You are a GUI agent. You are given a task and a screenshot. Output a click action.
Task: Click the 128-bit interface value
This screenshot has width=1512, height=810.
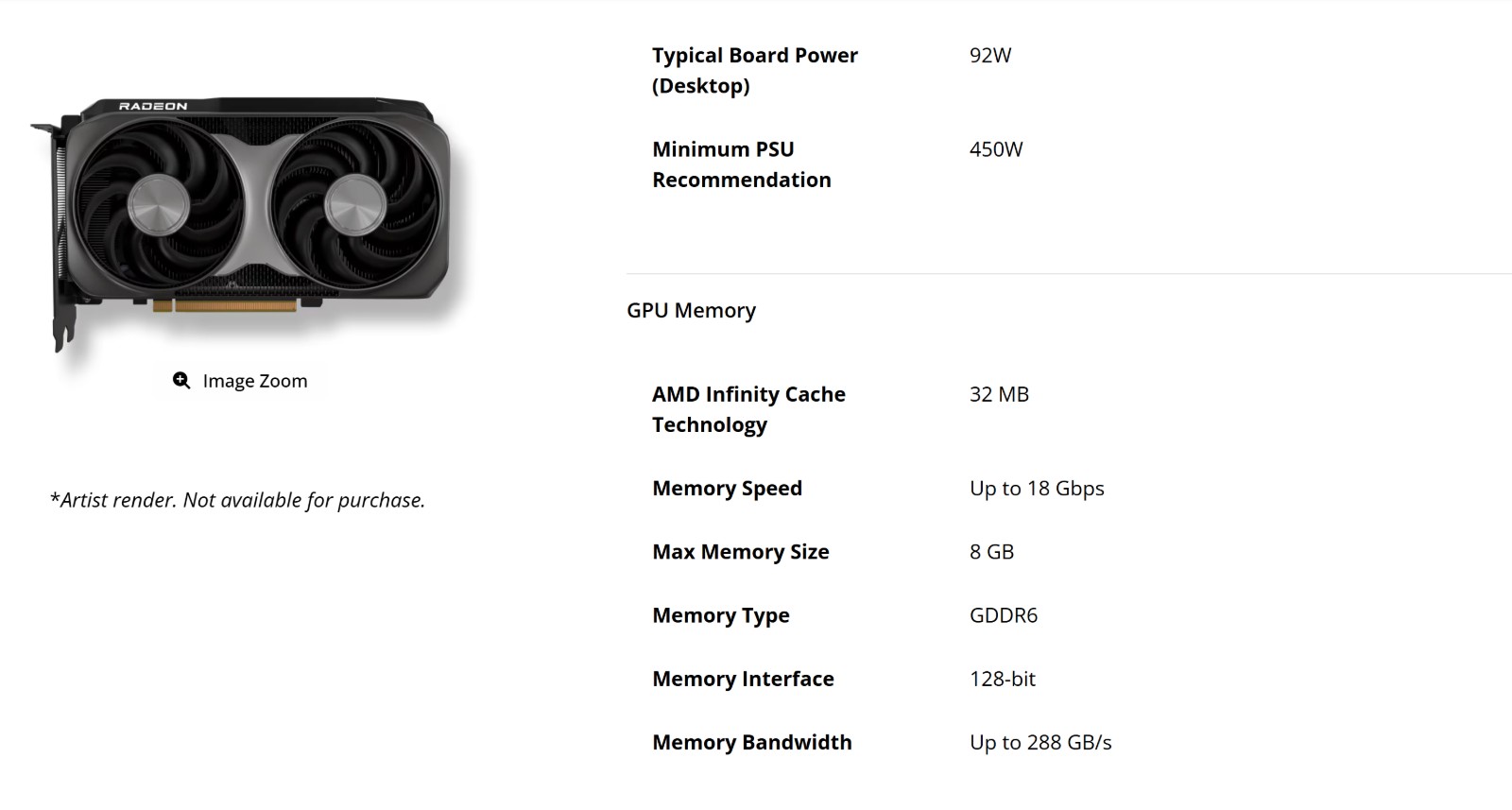(x=1003, y=679)
